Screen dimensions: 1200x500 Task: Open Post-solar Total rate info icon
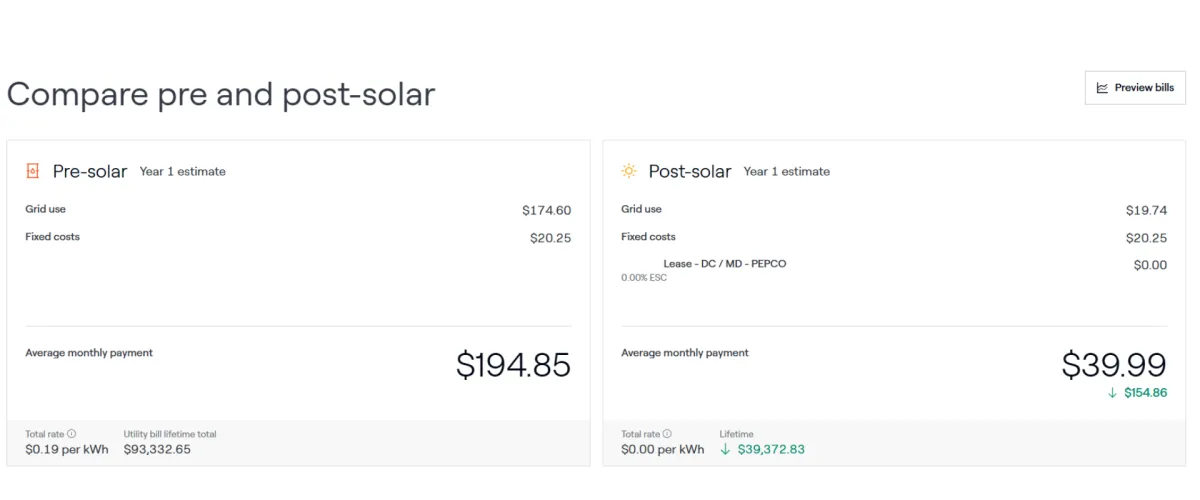click(x=668, y=434)
